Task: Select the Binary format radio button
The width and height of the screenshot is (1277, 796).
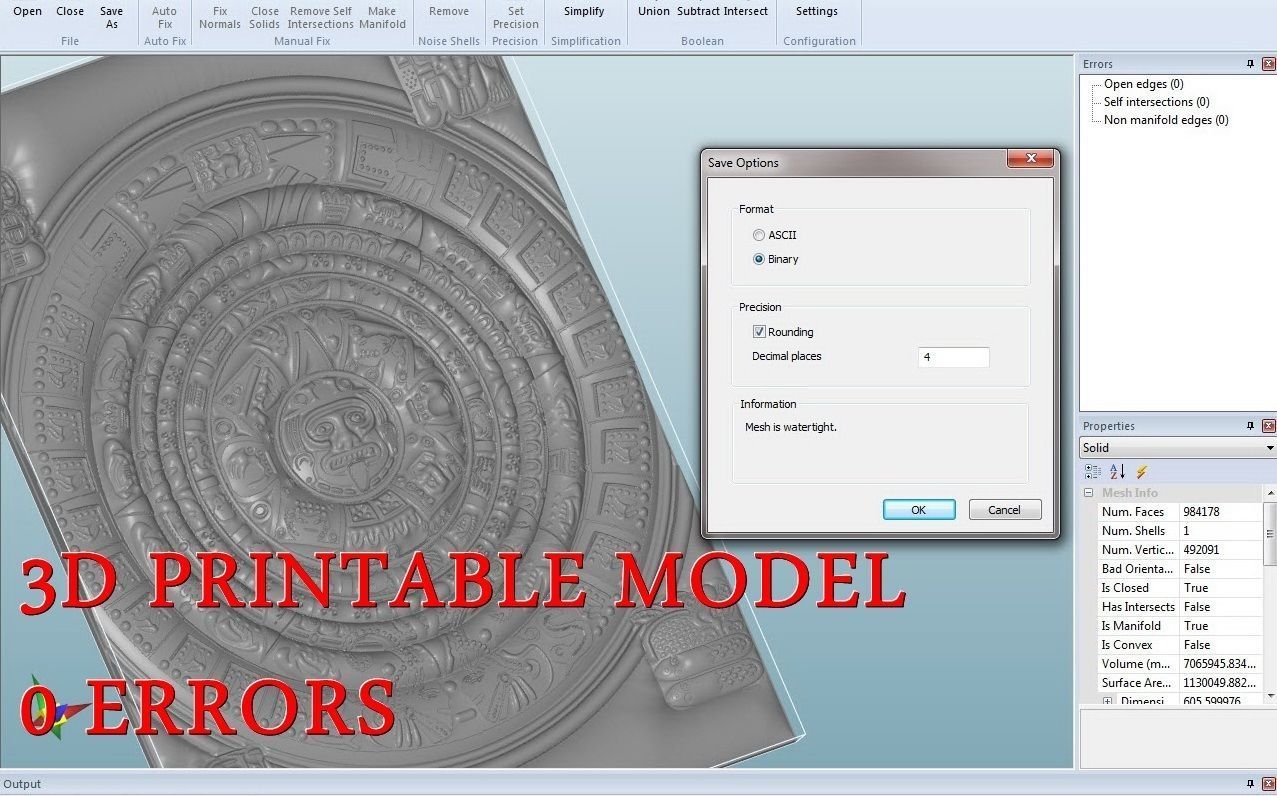Action: (x=759, y=259)
